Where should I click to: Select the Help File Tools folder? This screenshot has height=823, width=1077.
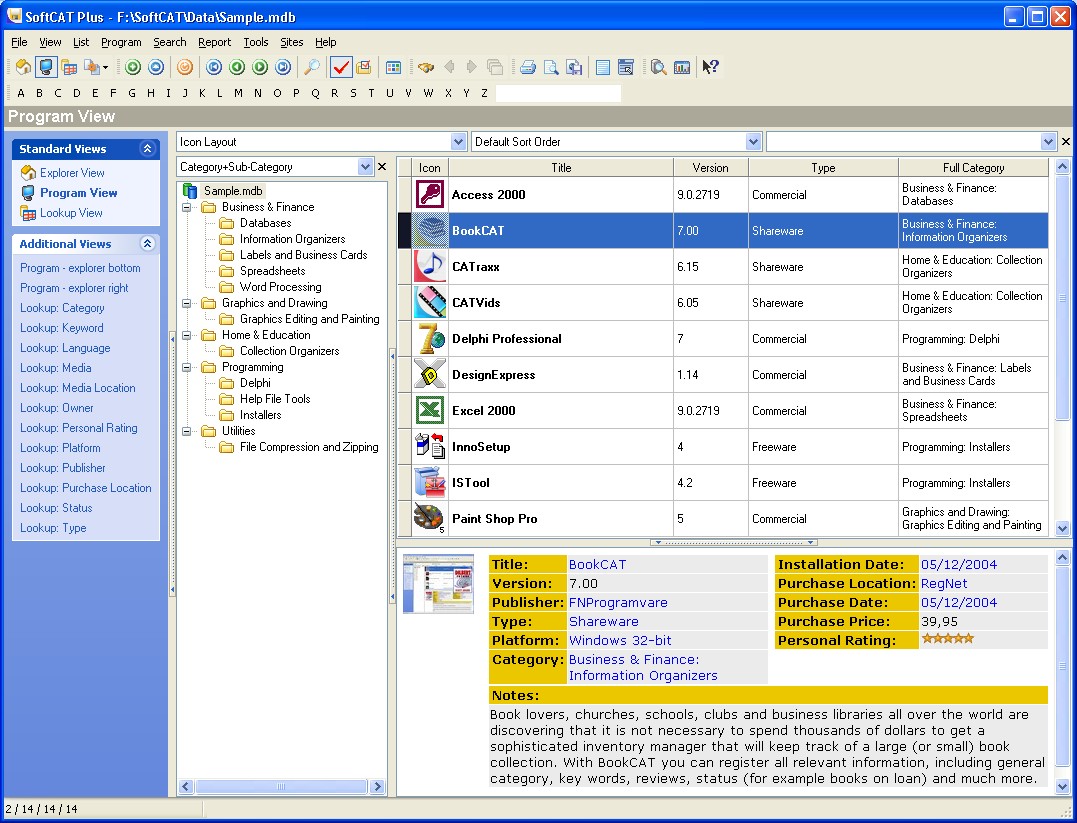coord(275,398)
